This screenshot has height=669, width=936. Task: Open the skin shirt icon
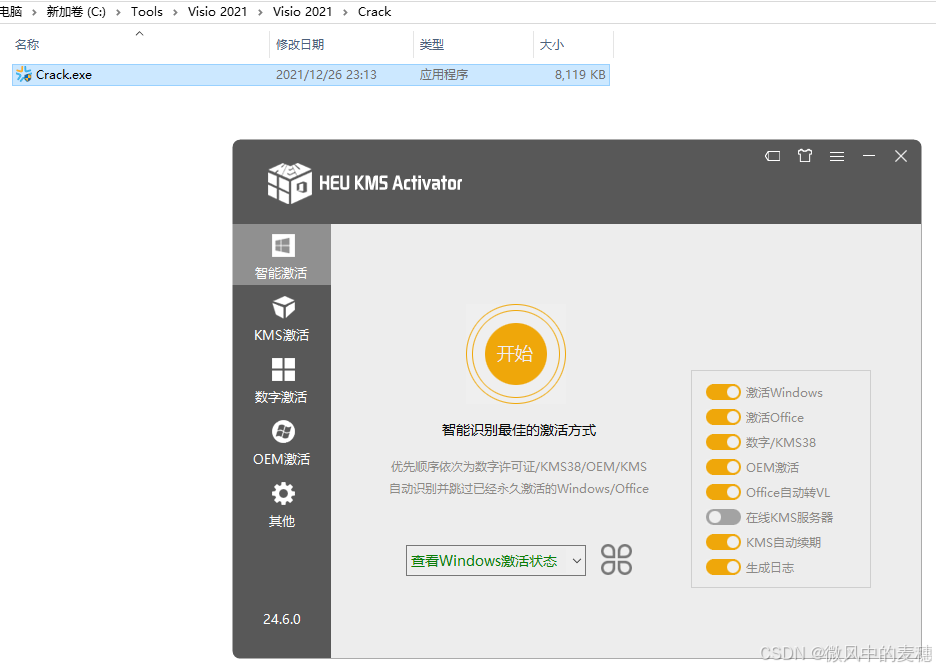(x=805, y=156)
